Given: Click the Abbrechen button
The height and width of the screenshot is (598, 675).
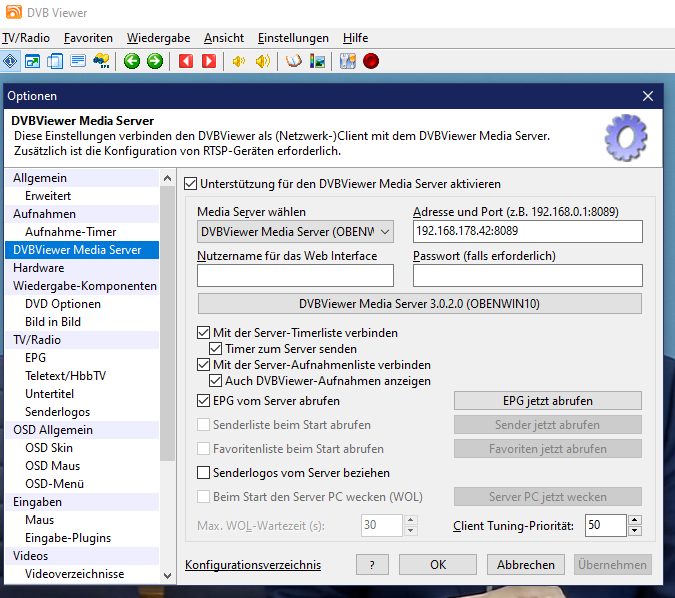Looking at the screenshot, I should (526, 564).
